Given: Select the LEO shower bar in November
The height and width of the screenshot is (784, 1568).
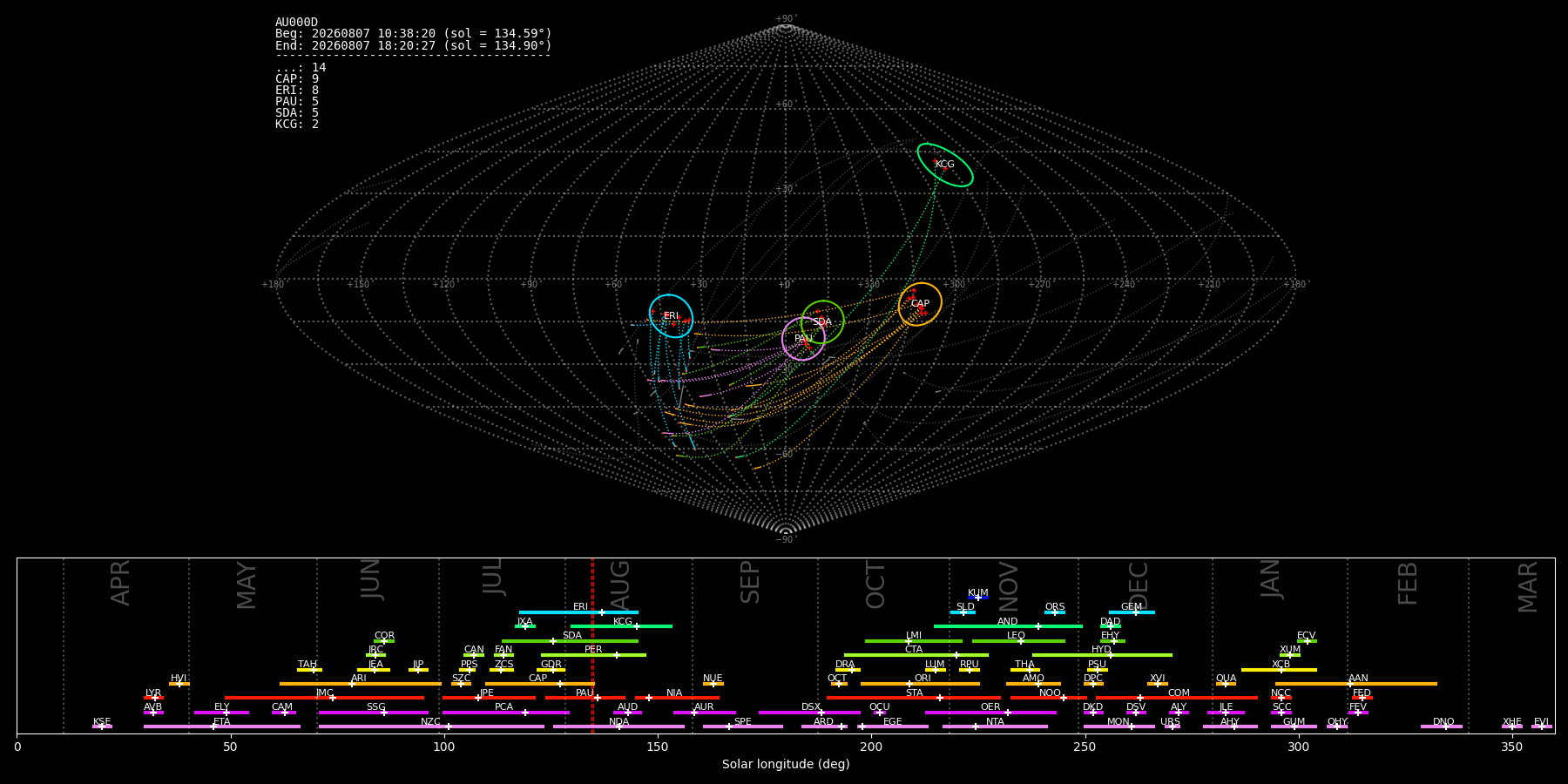Looking at the screenshot, I should [1018, 641].
